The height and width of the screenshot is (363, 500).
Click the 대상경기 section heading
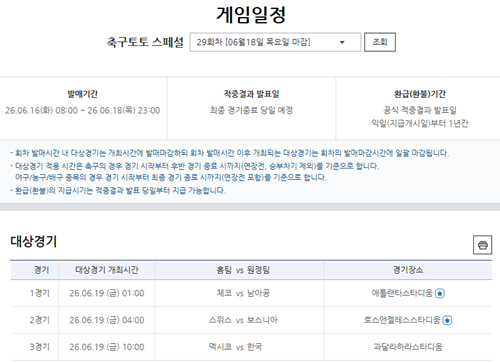coord(34,241)
